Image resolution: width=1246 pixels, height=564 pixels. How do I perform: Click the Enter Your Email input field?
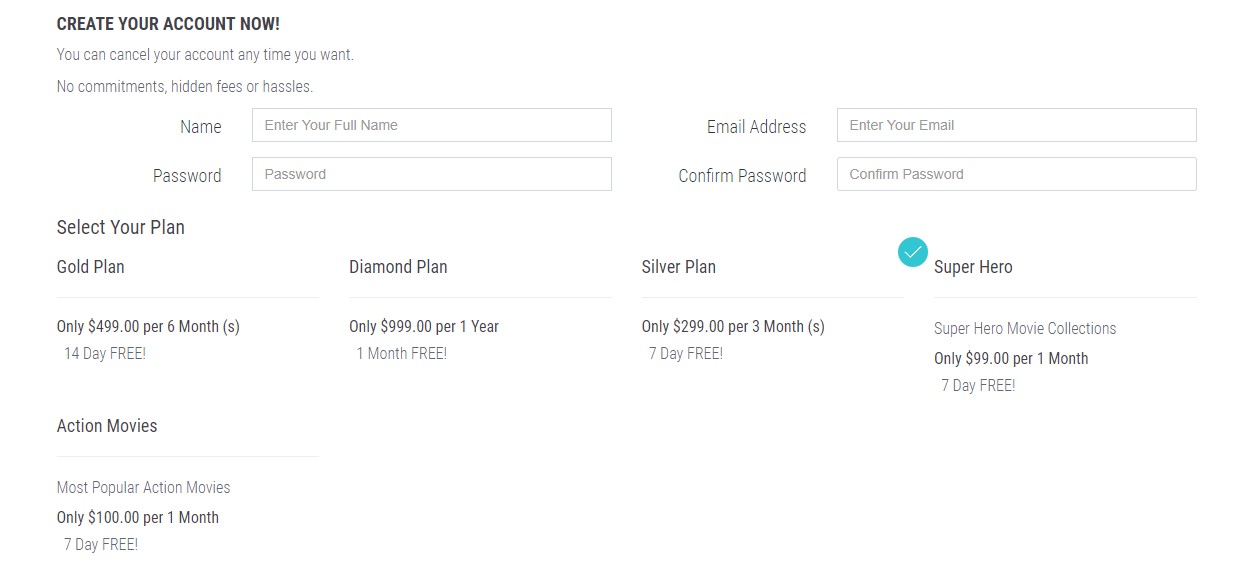[x=1016, y=125]
